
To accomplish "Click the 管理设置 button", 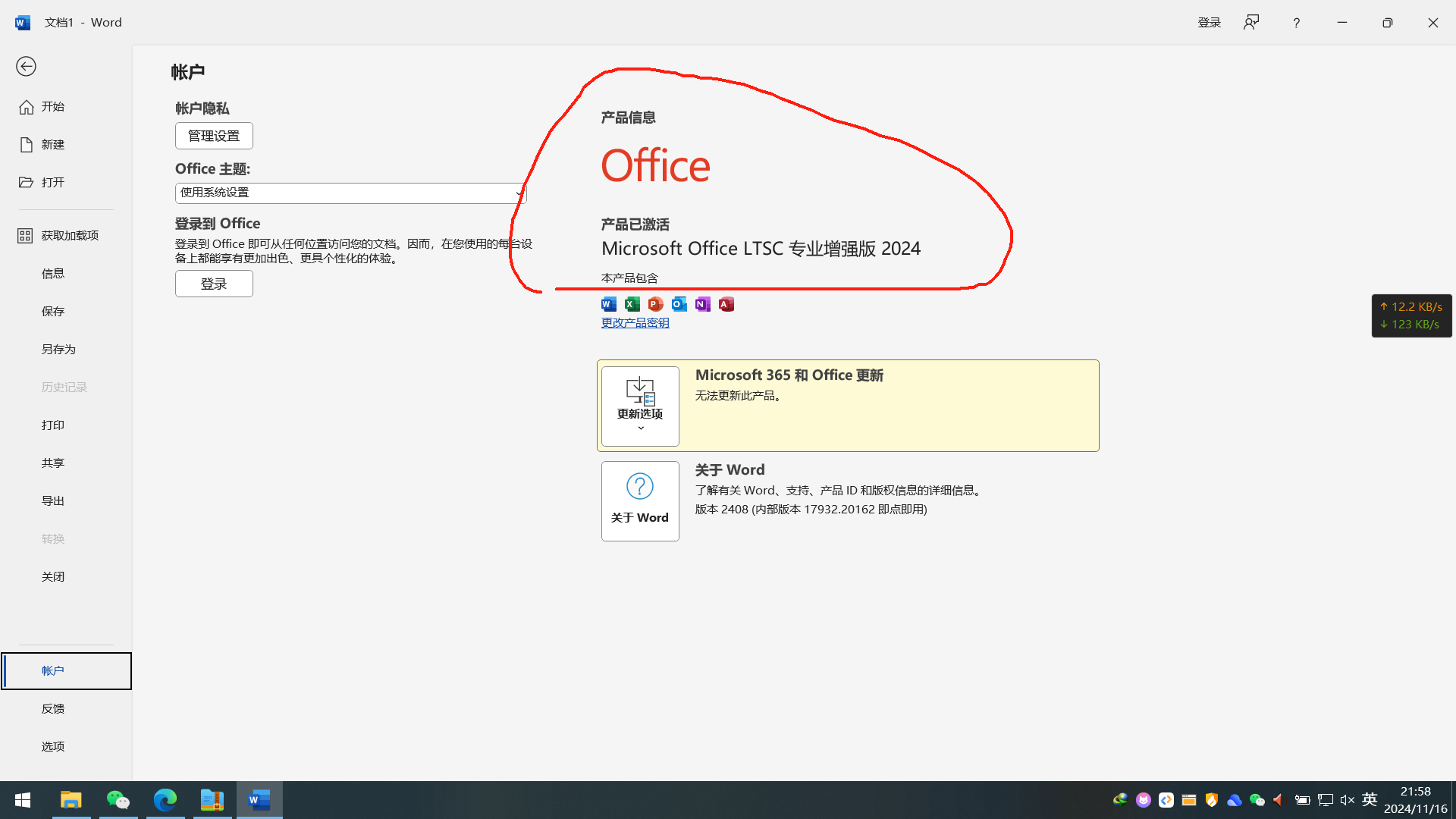I will point(214,136).
